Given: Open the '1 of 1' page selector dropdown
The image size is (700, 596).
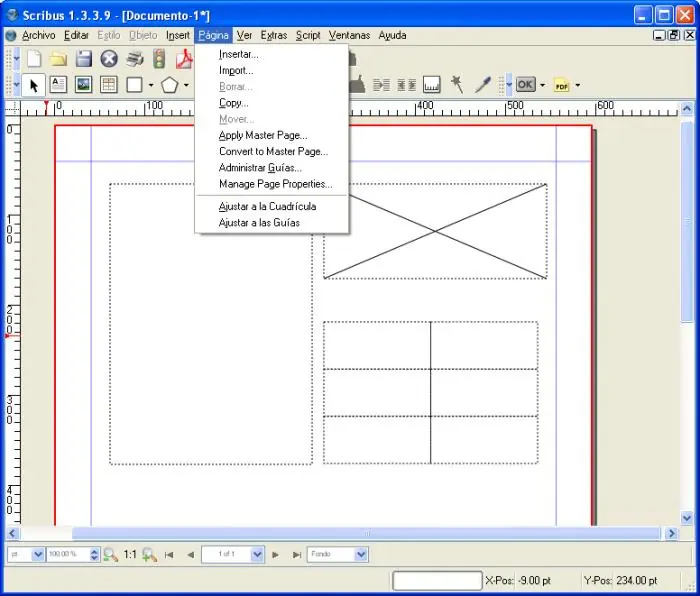Looking at the screenshot, I should pyautogui.click(x=257, y=554).
